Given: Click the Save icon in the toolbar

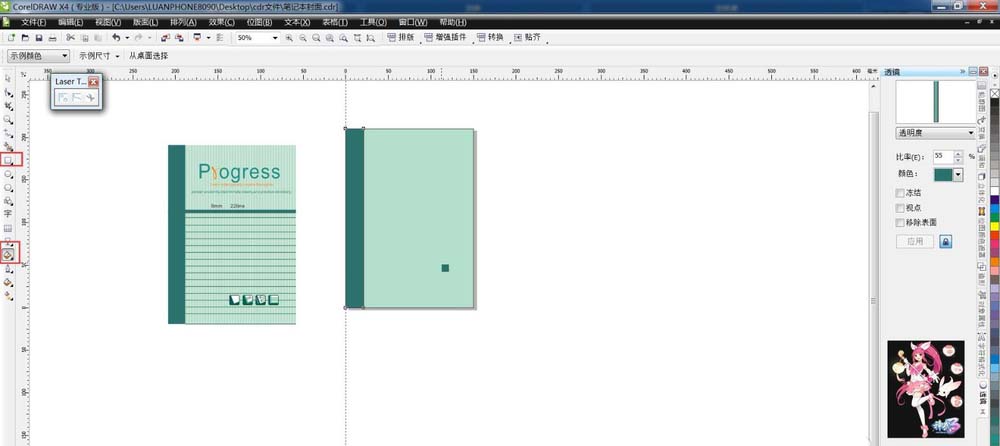Looking at the screenshot, I should click(x=38, y=38).
